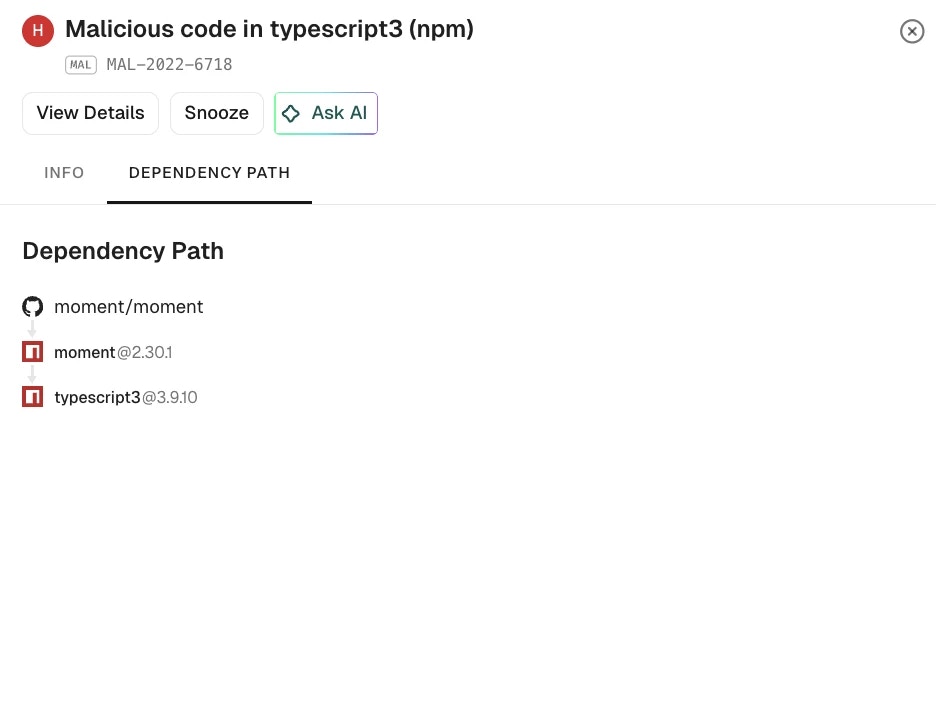Select the moment@2.30.1 package

point(113,353)
